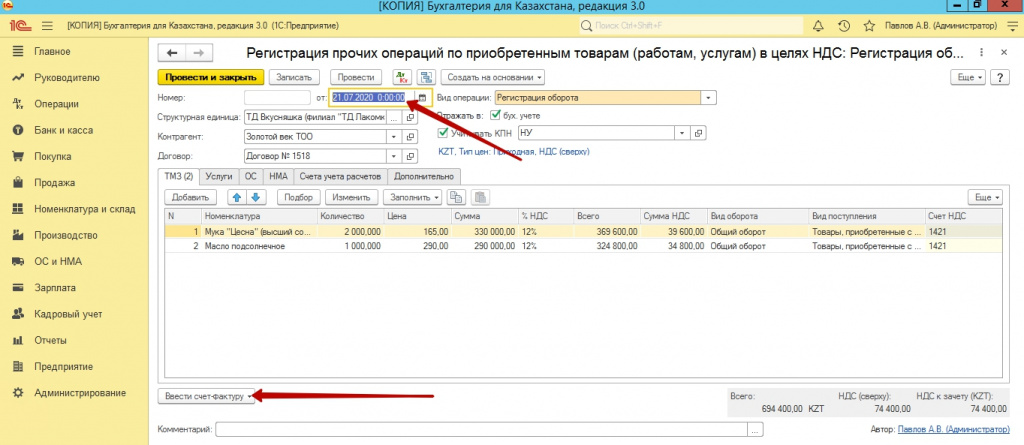This screenshot has width=1024, height=445.
Task: Open Заполнить dropdown in table toolbar
Action: [x=413, y=197]
